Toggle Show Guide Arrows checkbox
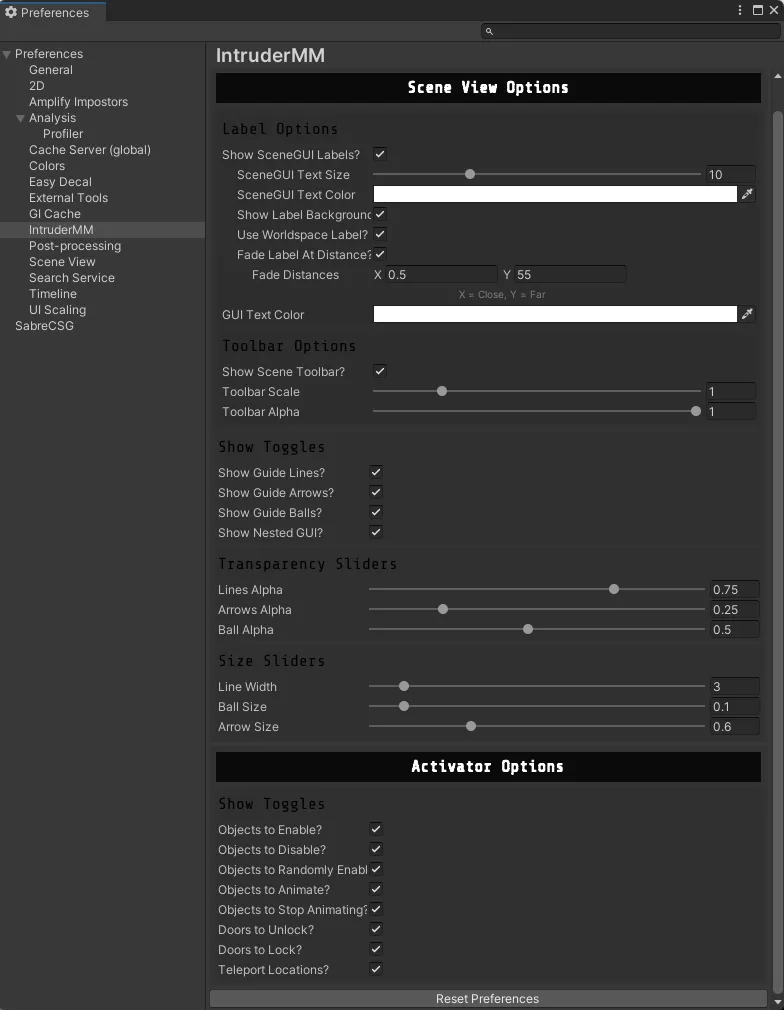 tap(376, 492)
